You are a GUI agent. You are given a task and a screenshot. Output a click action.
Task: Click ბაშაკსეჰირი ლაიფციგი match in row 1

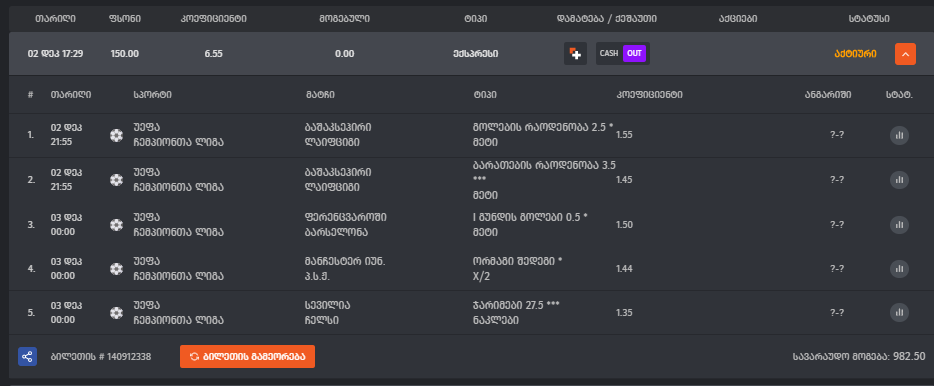337,135
